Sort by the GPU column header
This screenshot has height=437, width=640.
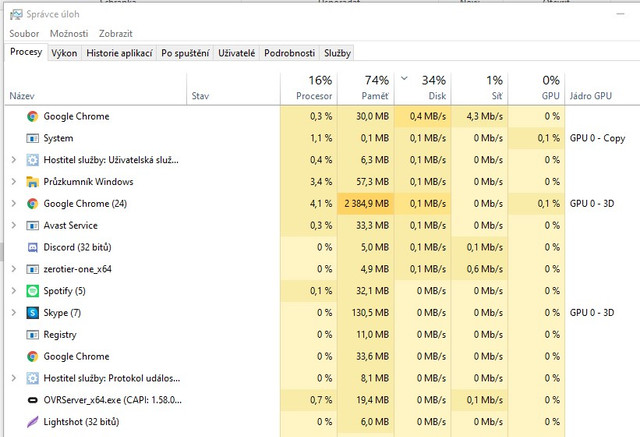pyautogui.click(x=536, y=89)
